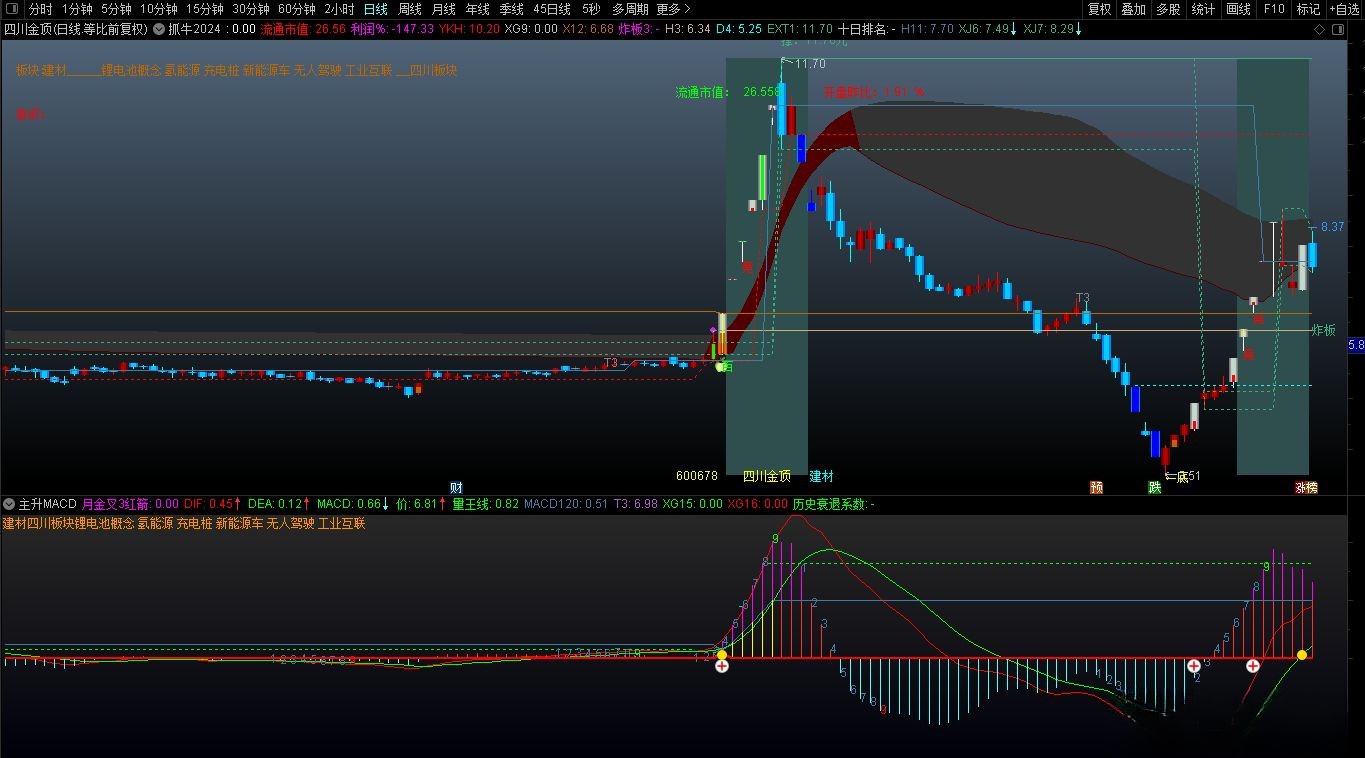This screenshot has height=758, width=1365.
Task: Click the first white plus MACD signal marker
Action: pyautogui.click(x=722, y=665)
